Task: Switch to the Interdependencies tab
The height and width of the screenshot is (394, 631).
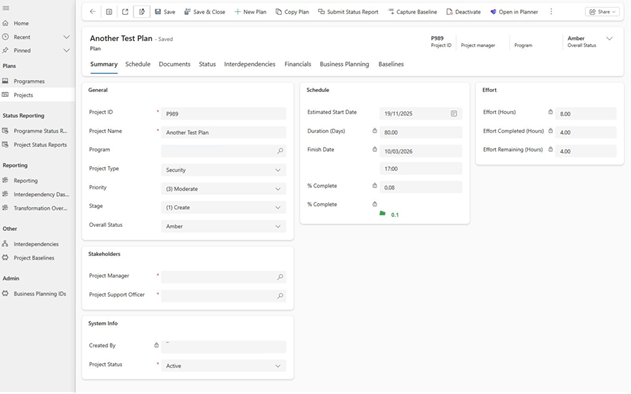Action: click(x=250, y=64)
